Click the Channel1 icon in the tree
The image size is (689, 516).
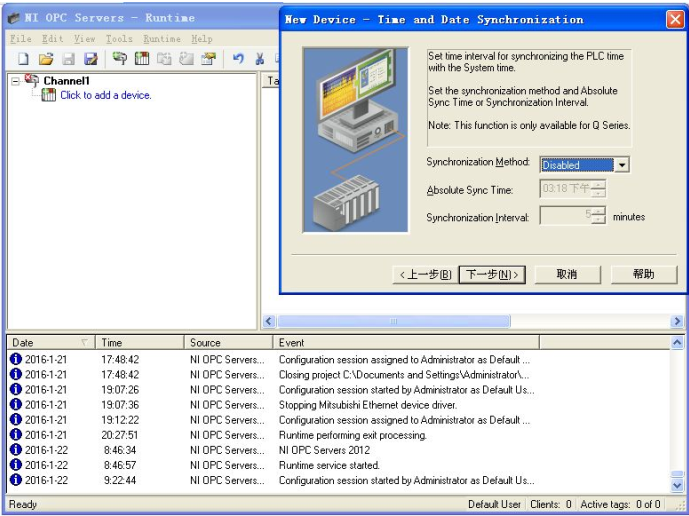(32, 80)
